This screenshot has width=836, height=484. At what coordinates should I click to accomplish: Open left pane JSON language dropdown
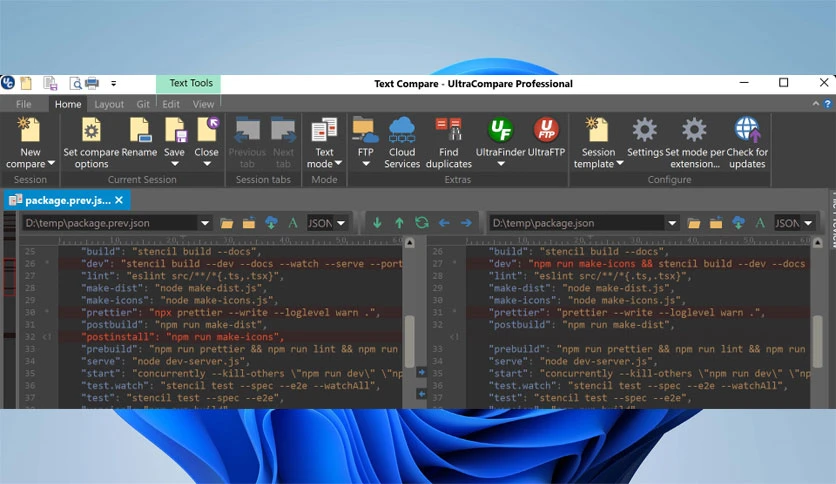pos(341,223)
